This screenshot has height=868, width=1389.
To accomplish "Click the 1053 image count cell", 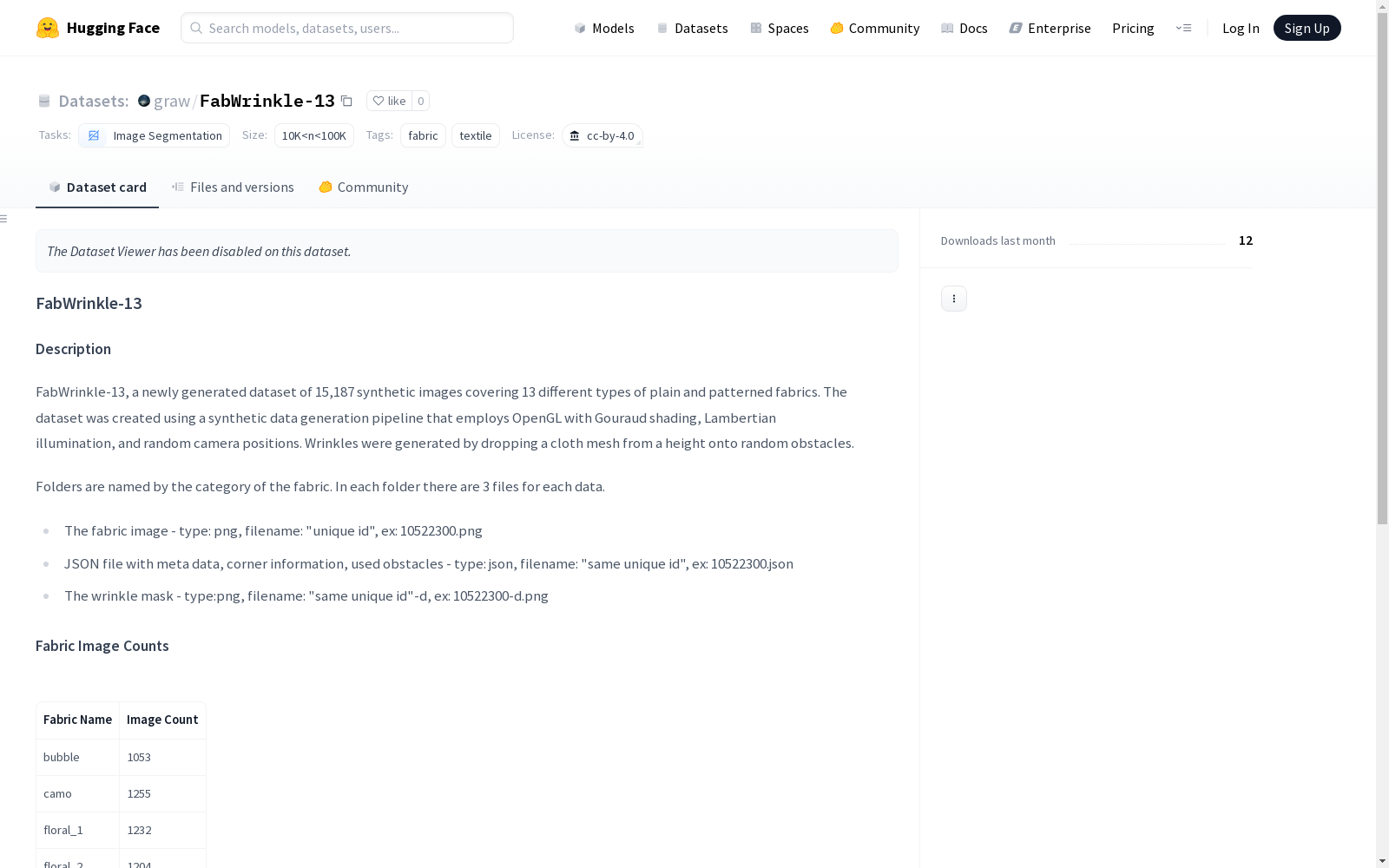I will [x=162, y=757].
